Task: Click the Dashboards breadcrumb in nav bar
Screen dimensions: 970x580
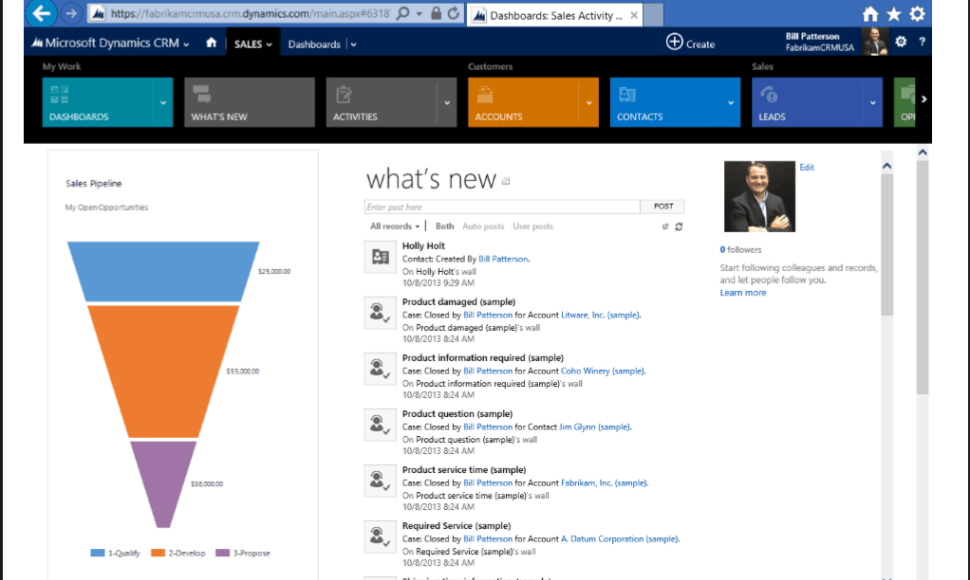Action: pos(314,45)
